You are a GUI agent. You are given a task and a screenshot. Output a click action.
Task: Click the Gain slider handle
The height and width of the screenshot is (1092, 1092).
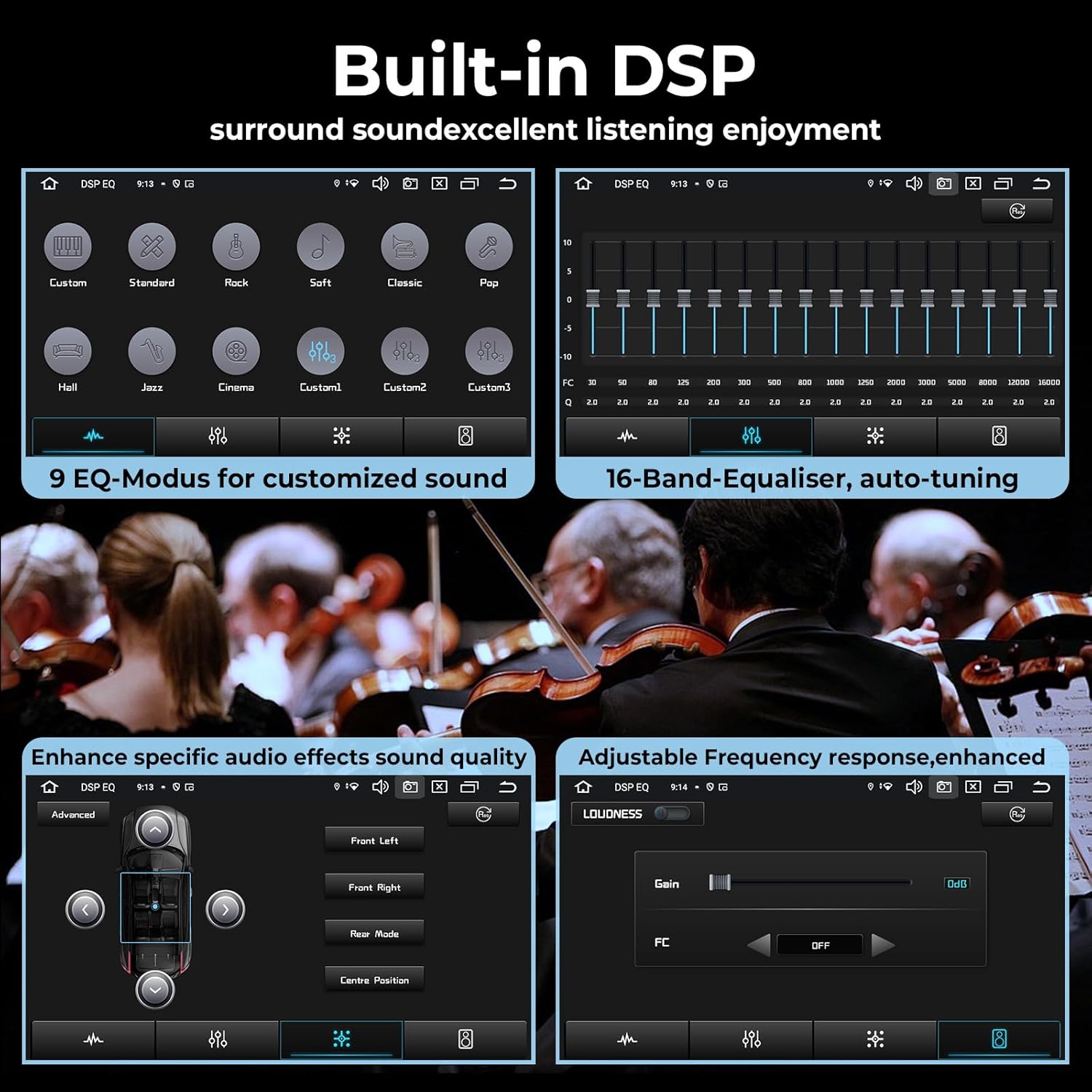pyautogui.click(x=719, y=882)
